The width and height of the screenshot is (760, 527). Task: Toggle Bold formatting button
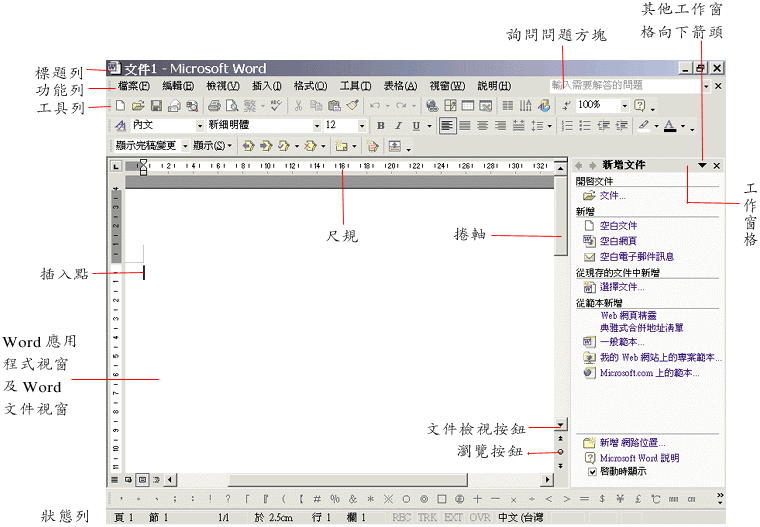(380, 126)
